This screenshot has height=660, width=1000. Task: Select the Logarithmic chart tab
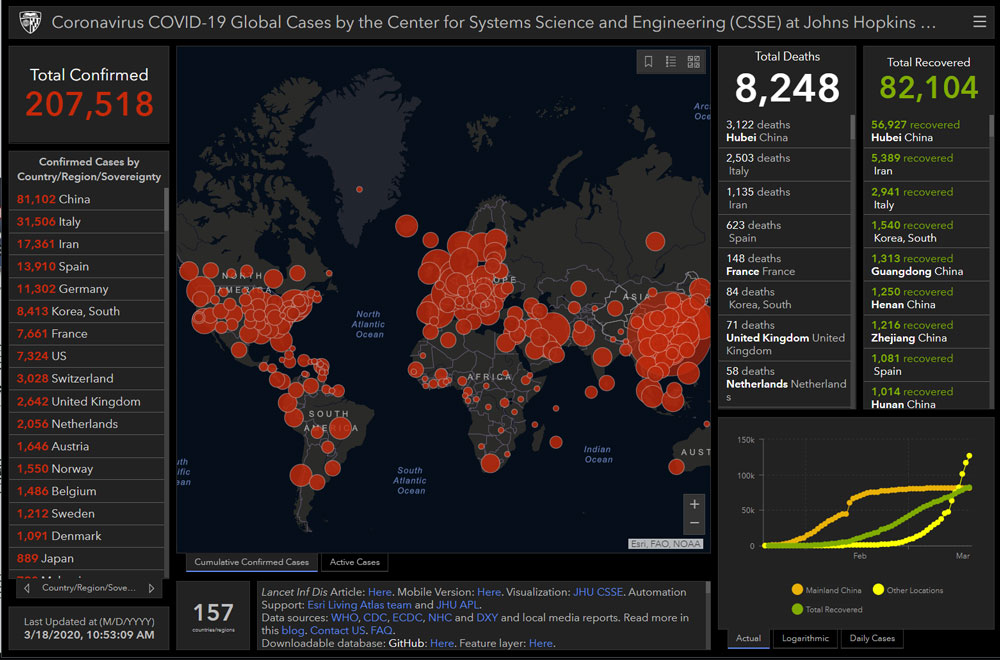805,638
